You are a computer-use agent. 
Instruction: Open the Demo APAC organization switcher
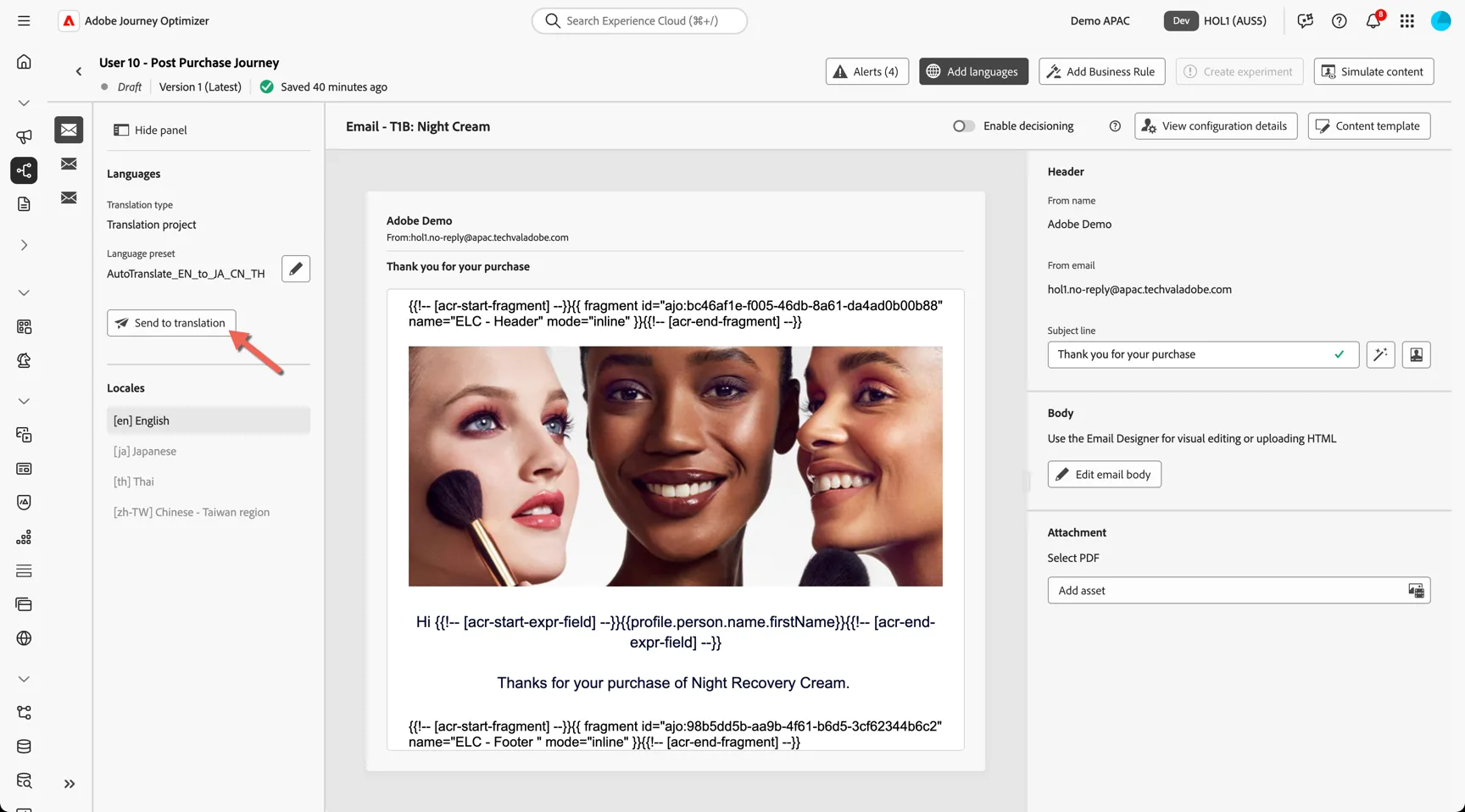point(1100,20)
